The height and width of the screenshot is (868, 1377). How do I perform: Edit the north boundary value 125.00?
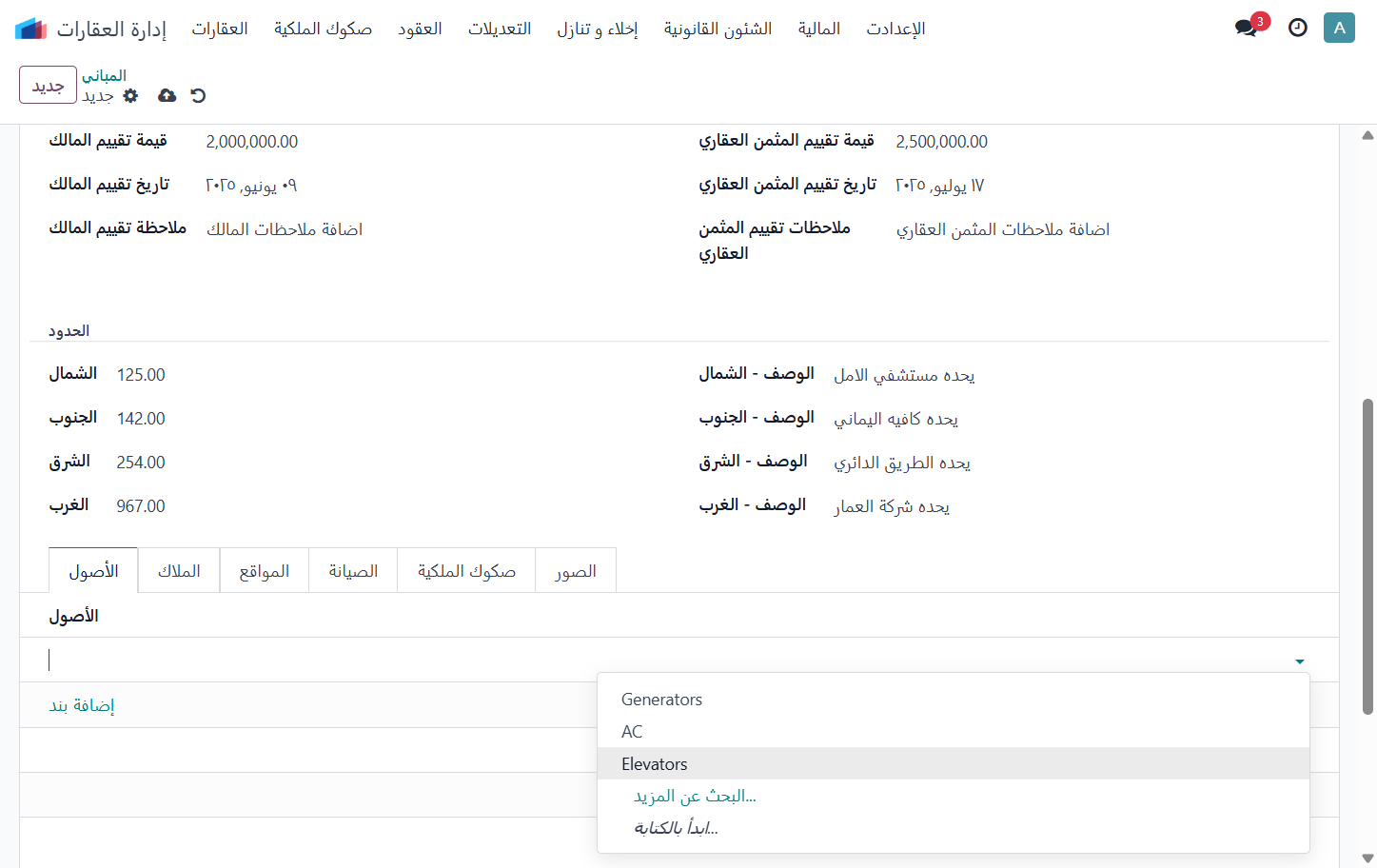[141, 375]
